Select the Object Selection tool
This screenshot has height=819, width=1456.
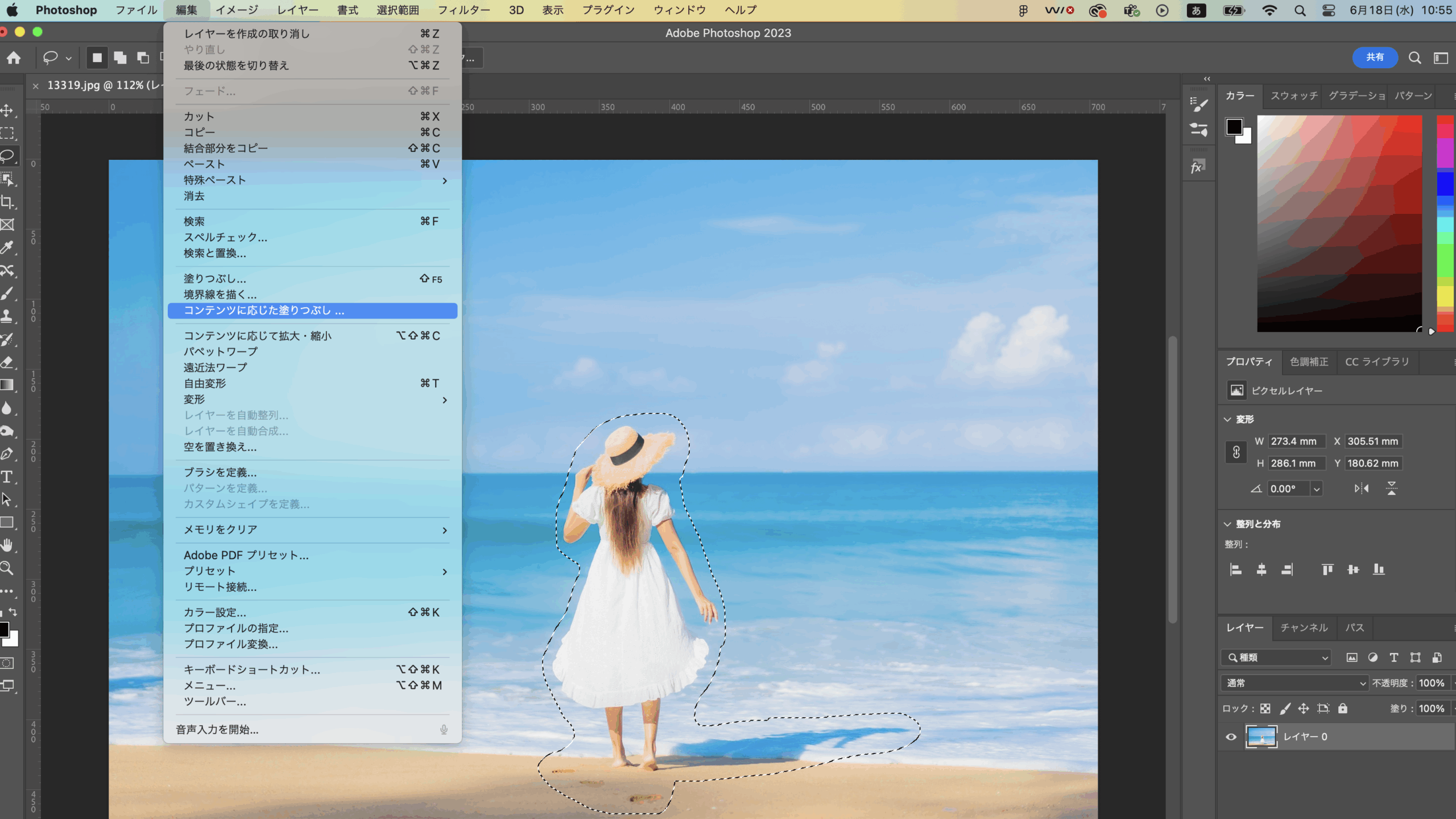7,179
